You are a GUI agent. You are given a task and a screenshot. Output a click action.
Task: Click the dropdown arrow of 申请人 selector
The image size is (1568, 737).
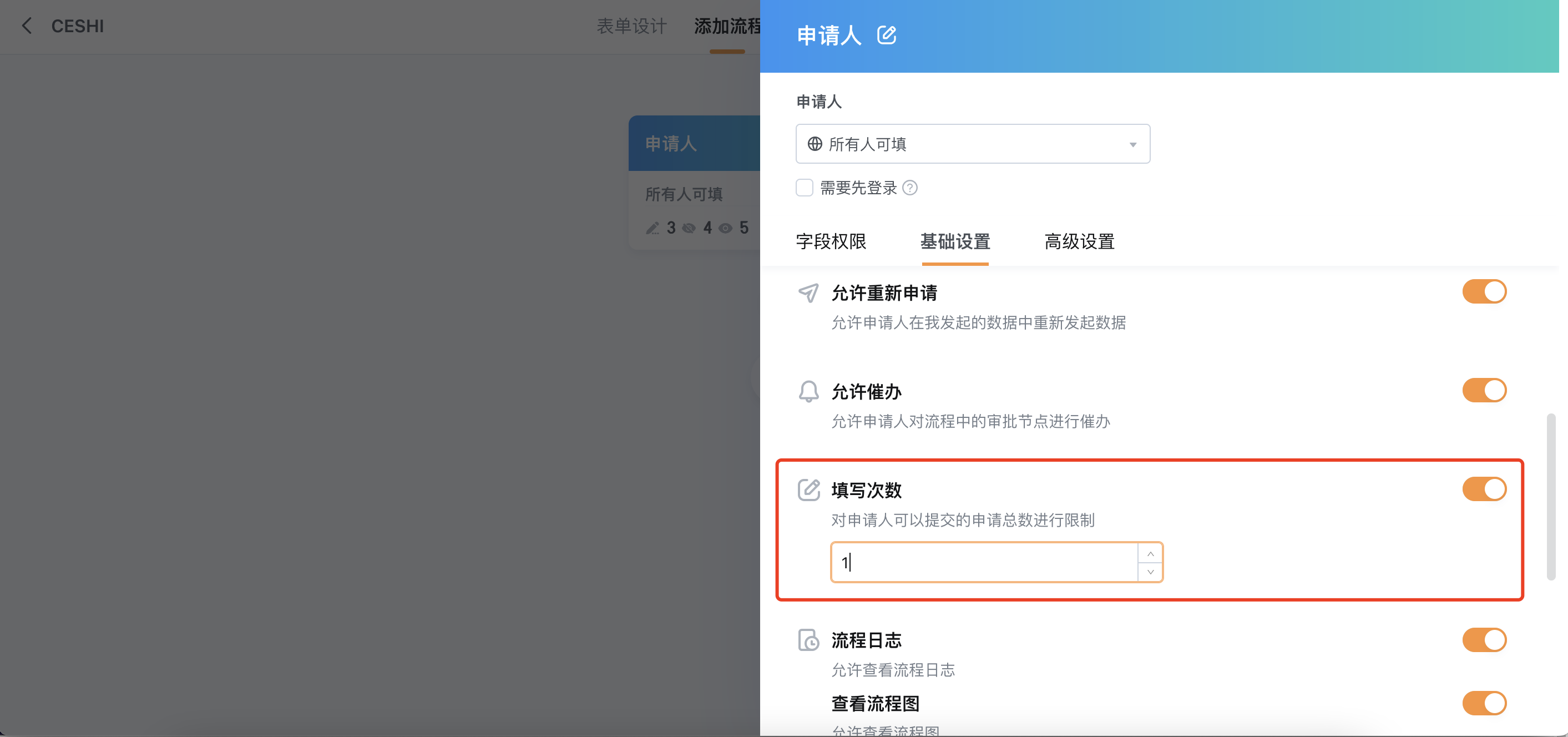click(x=1133, y=144)
